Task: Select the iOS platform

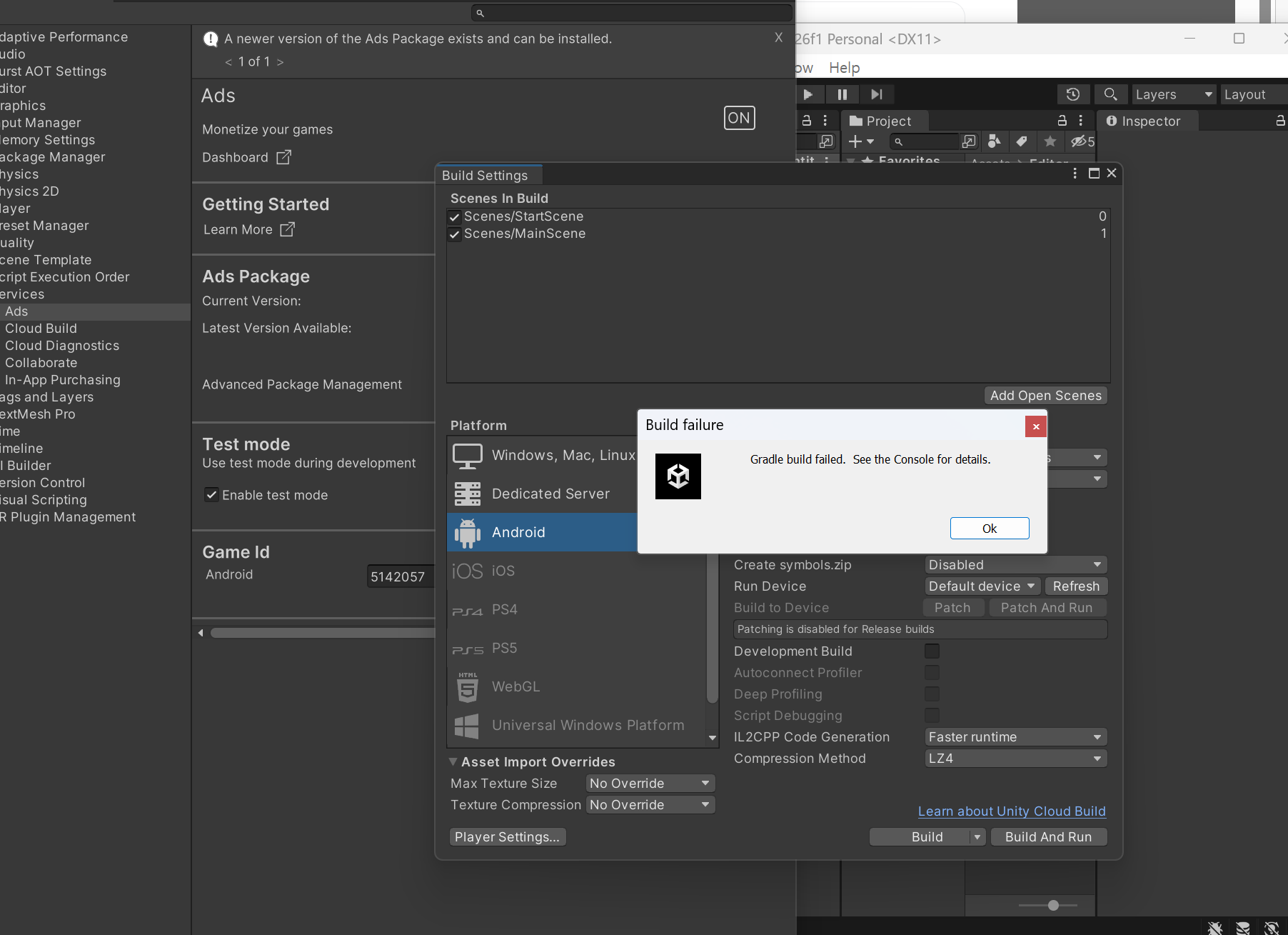Action: click(x=576, y=571)
